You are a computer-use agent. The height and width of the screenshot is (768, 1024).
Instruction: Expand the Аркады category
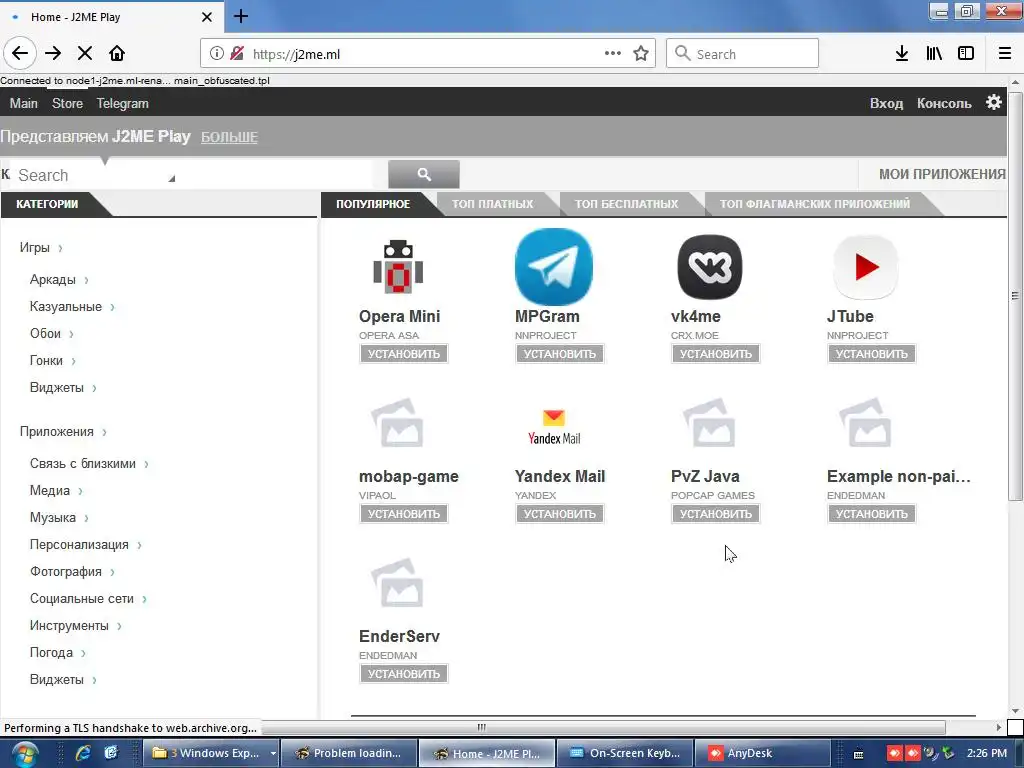[59, 280]
